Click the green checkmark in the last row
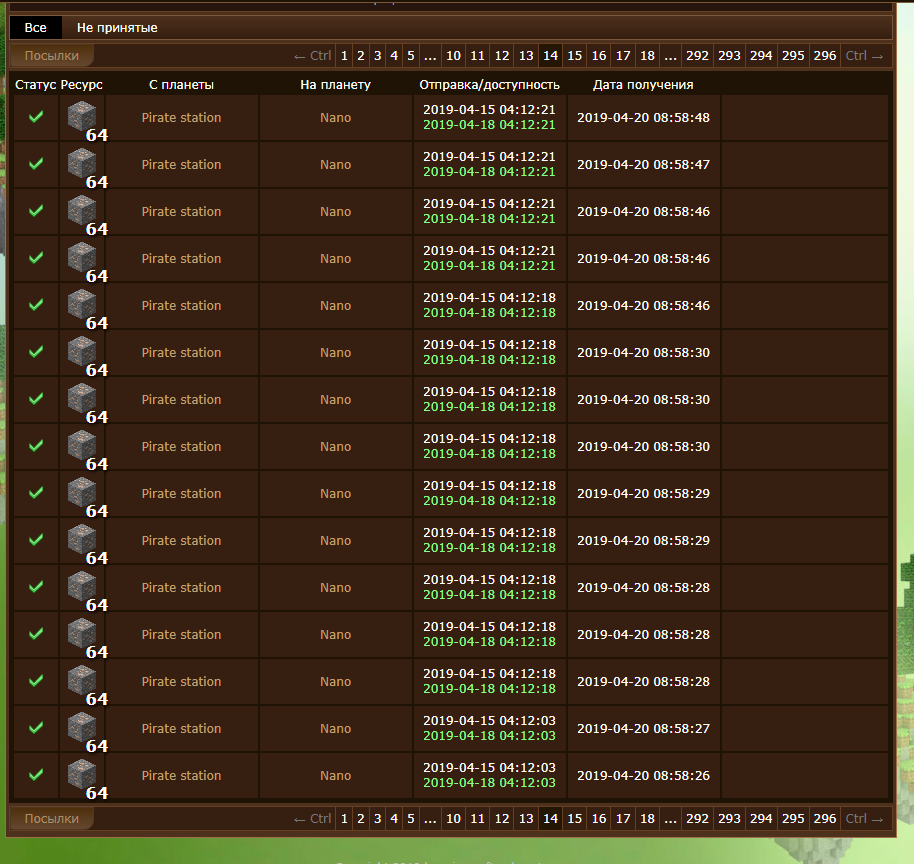Image resolution: width=914 pixels, height=864 pixels. click(36, 775)
